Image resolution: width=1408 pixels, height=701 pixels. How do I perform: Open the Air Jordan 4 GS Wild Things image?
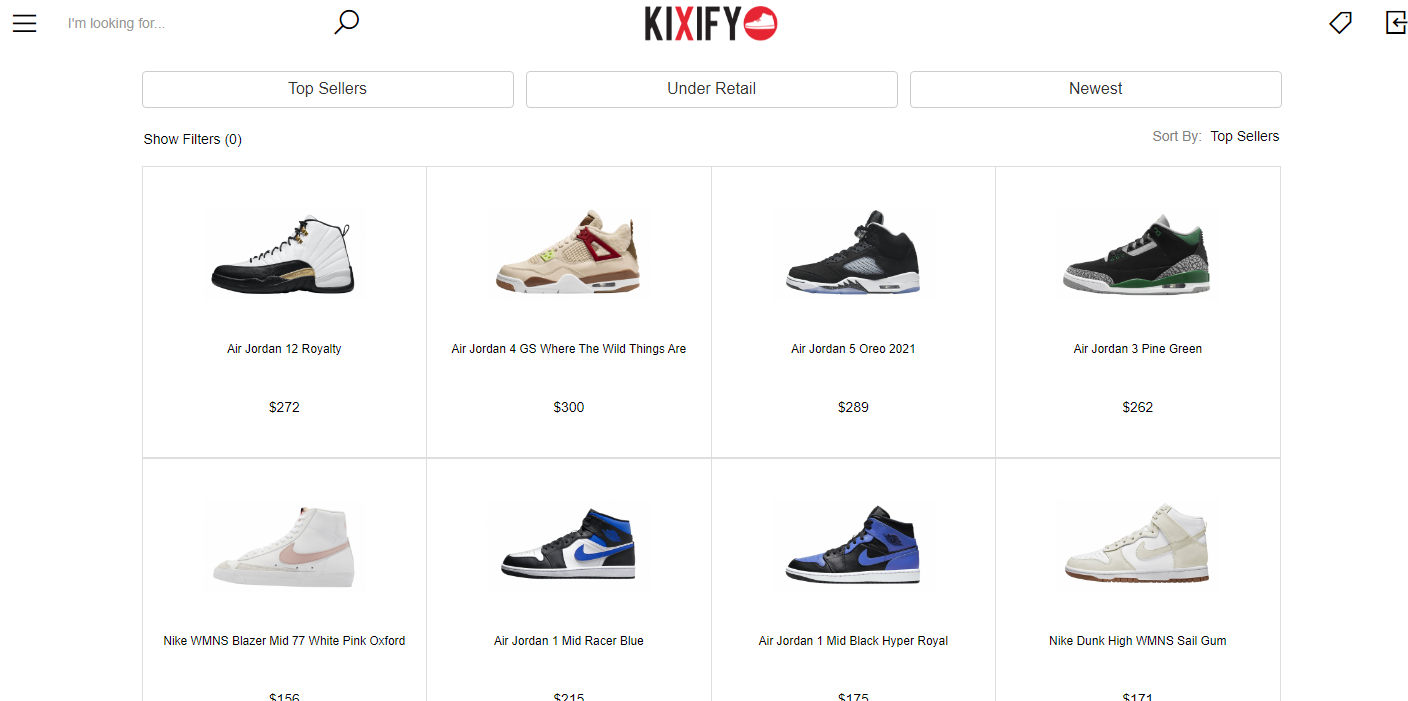[569, 254]
